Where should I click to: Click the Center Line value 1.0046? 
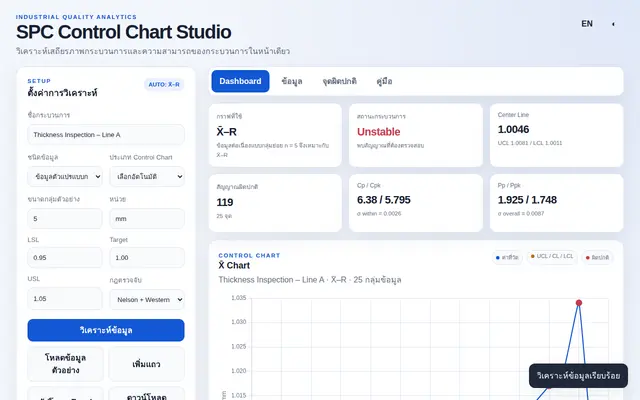click(513, 129)
